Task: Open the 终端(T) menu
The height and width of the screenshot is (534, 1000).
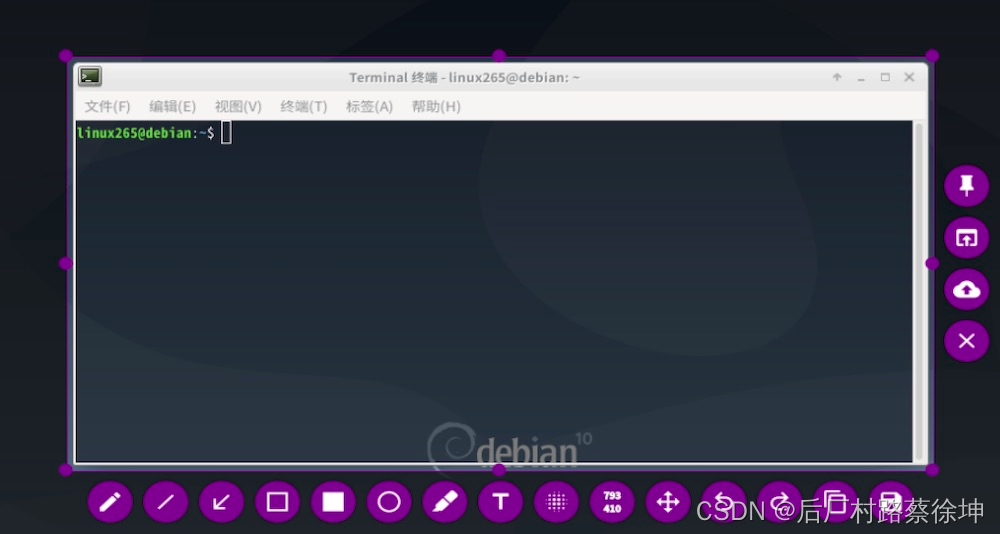Action: pyautogui.click(x=304, y=107)
